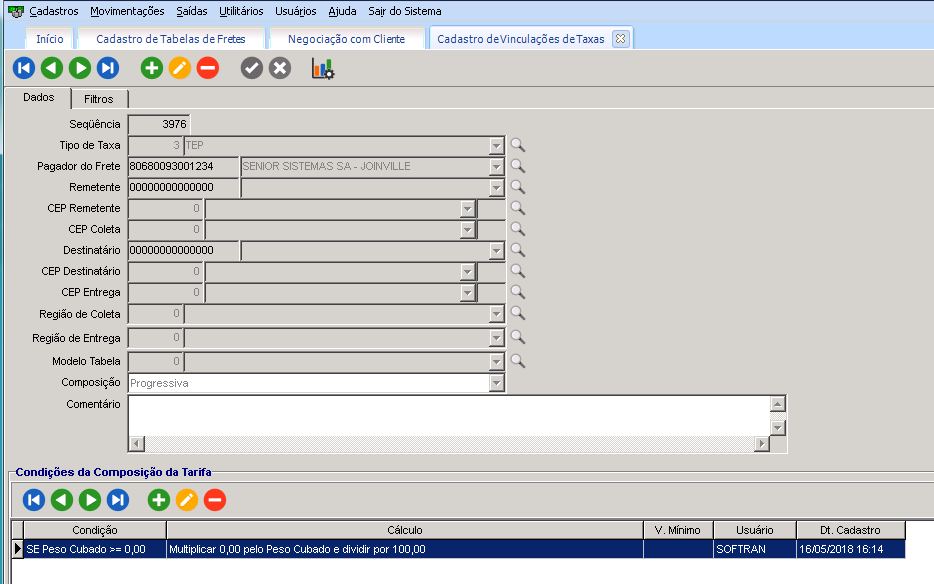Expand the Região de Coleta dropdown
The width and height of the screenshot is (934, 584).
pos(496,314)
